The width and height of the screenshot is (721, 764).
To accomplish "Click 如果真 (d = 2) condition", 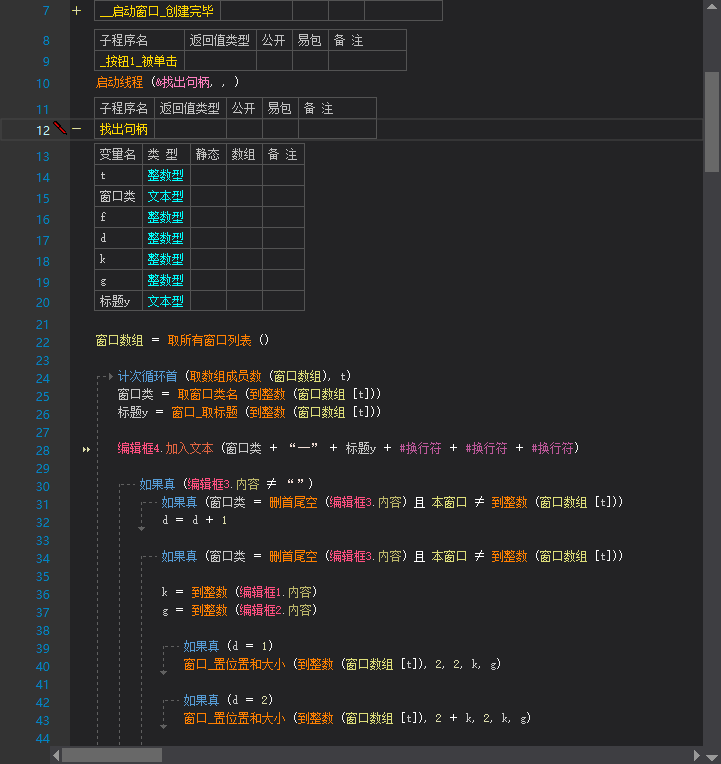I will 228,701.
